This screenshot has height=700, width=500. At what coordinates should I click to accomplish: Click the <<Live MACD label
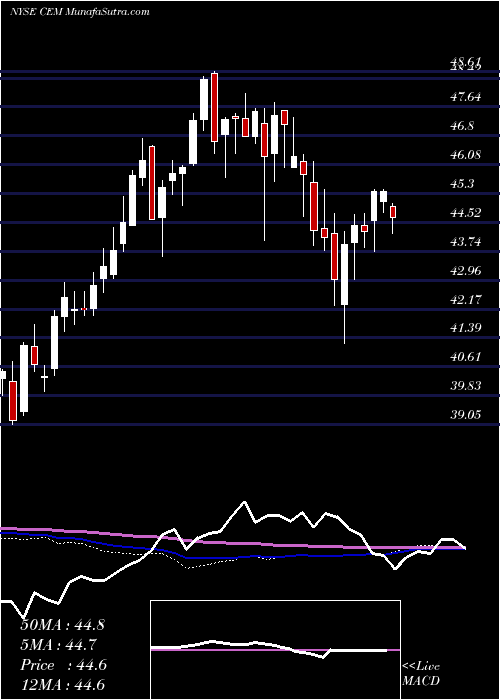[421, 673]
